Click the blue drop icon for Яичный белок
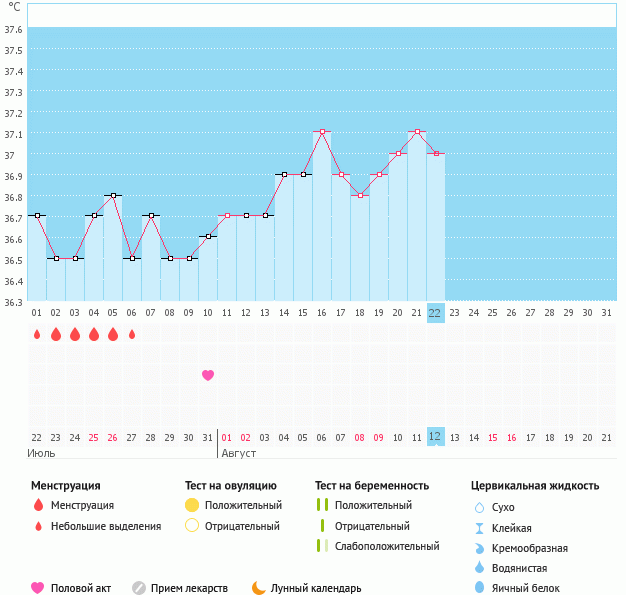Viewport: 626px width, 595px height. [x=479, y=588]
